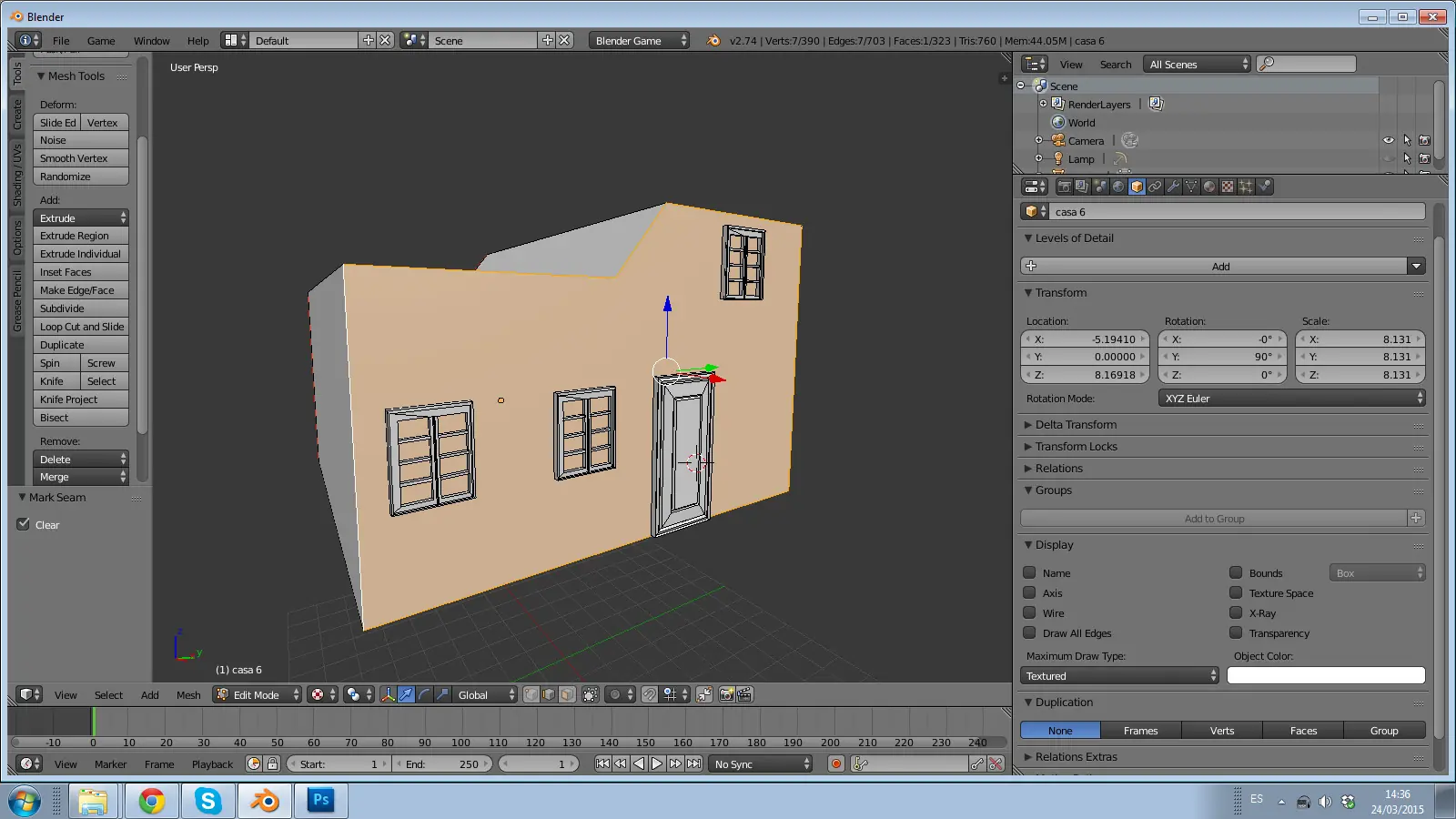Click the Scale Z value field
The image size is (1456, 819).
[1360, 374]
